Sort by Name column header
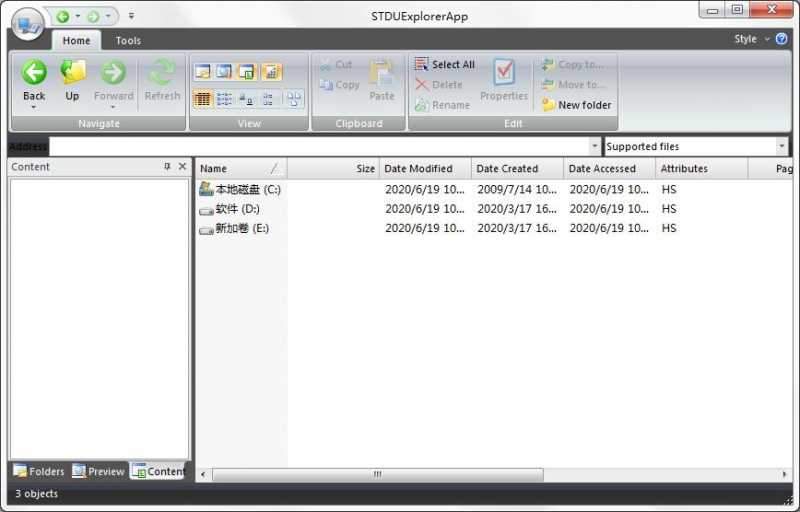The width and height of the screenshot is (800, 512). point(241,169)
